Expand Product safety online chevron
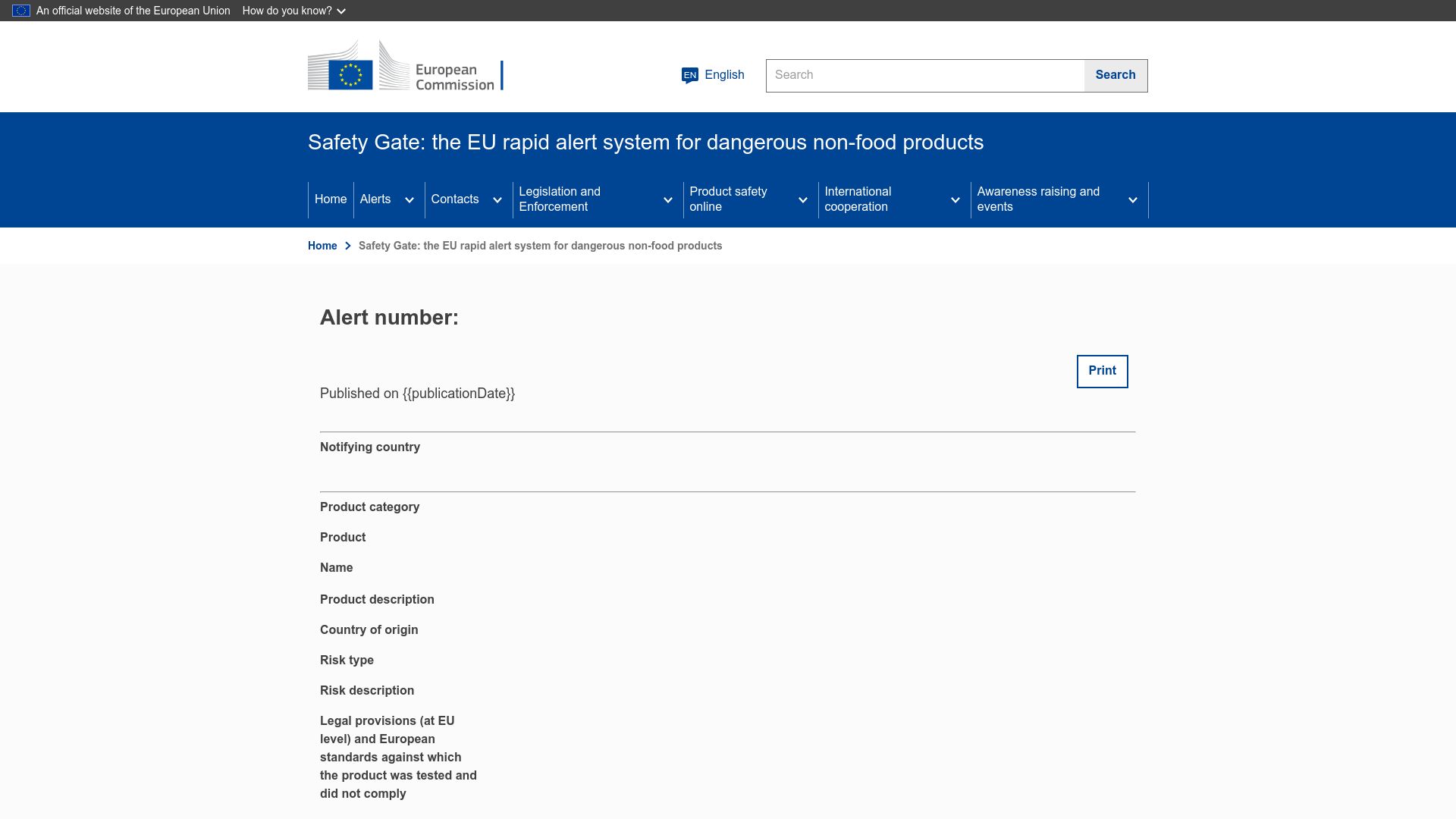The width and height of the screenshot is (1456, 819). tap(803, 200)
